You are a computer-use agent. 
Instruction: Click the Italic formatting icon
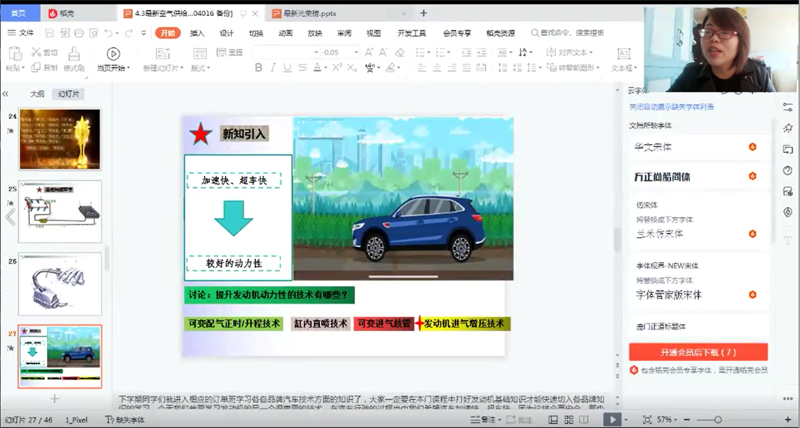pos(273,67)
